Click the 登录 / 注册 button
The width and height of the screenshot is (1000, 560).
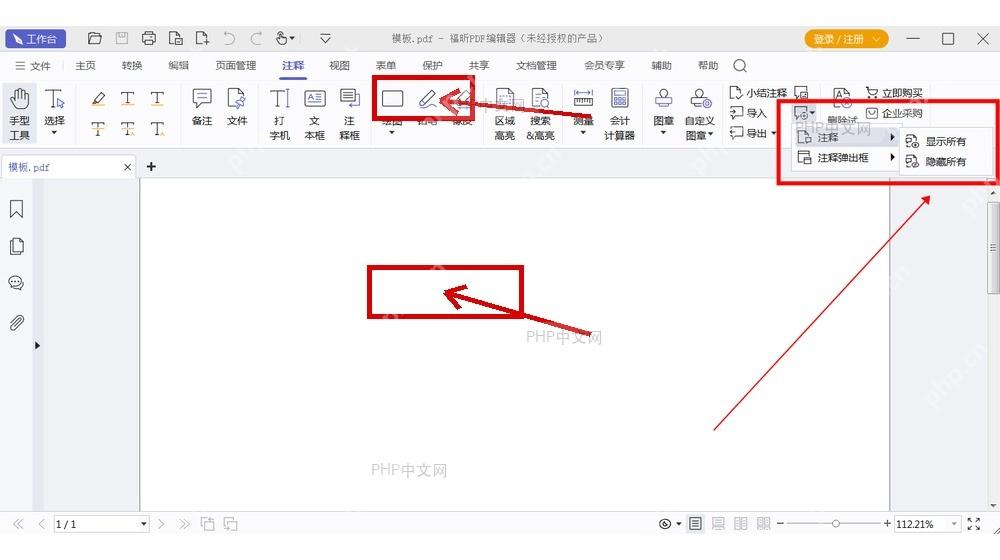pos(846,39)
